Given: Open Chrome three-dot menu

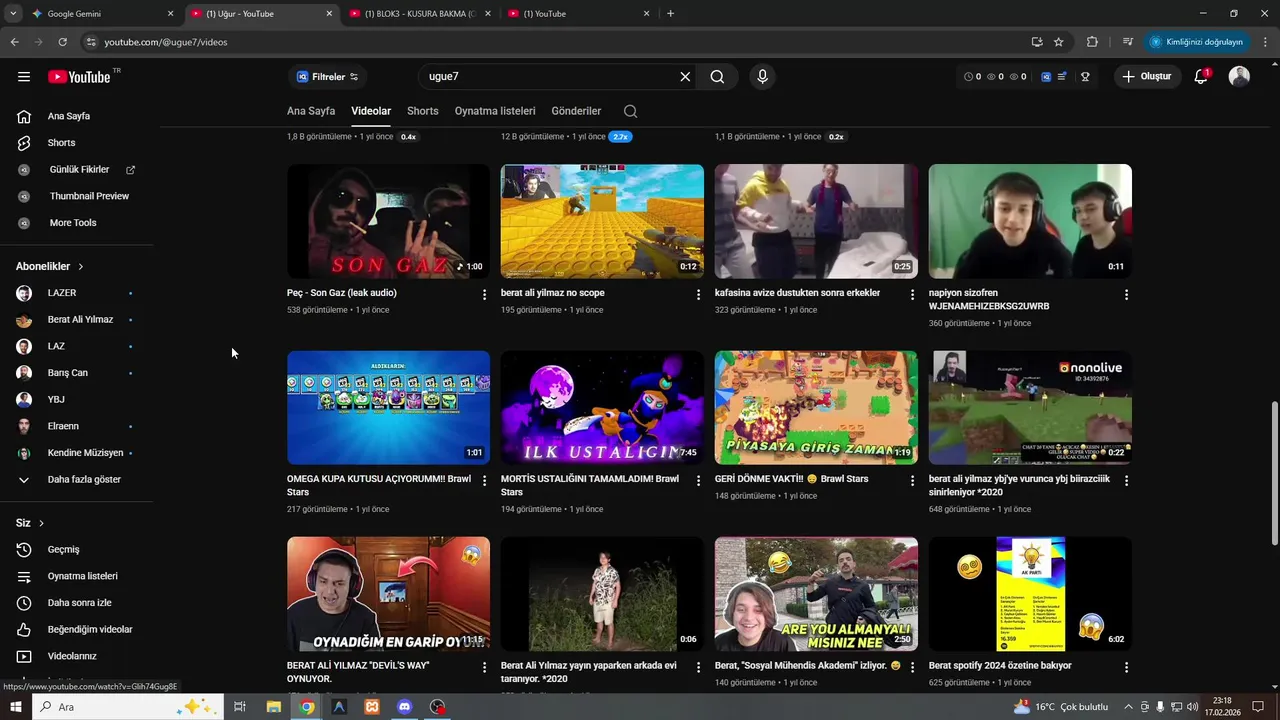Looking at the screenshot, I should coord(1266,42).
